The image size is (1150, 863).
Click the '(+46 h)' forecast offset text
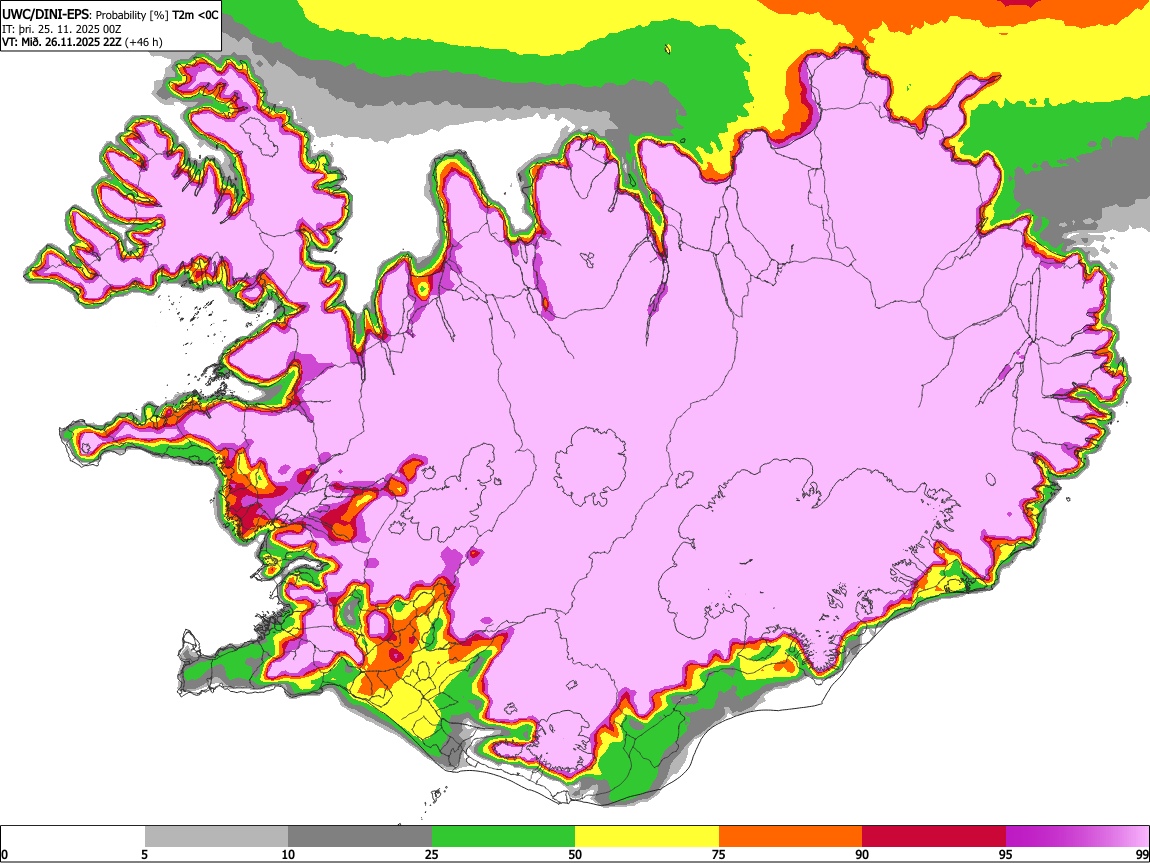coord(143,42)
